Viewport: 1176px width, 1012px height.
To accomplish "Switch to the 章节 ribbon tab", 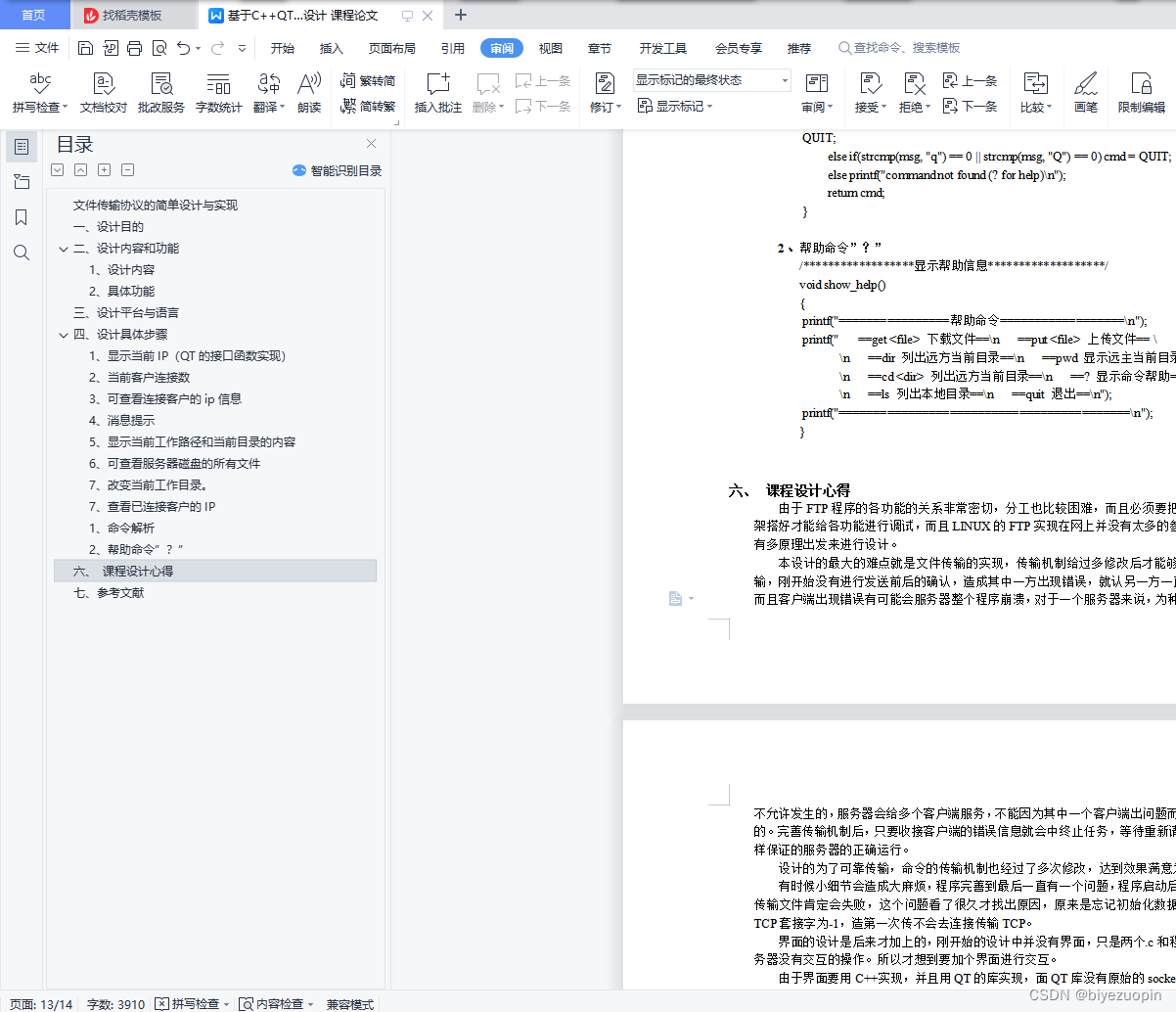I will click(x=602, y=47).
